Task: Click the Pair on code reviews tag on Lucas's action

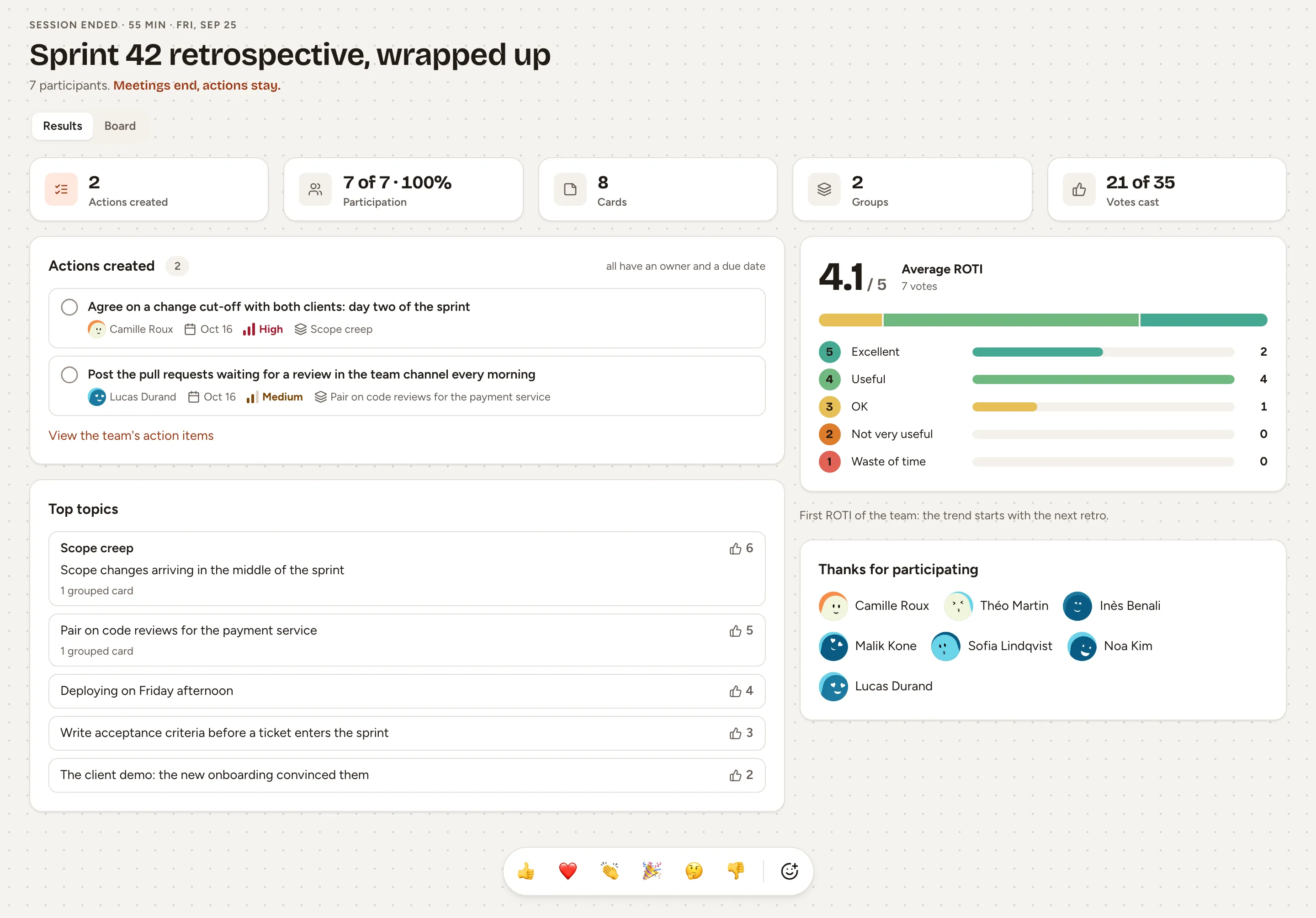Action: (432, 397)
